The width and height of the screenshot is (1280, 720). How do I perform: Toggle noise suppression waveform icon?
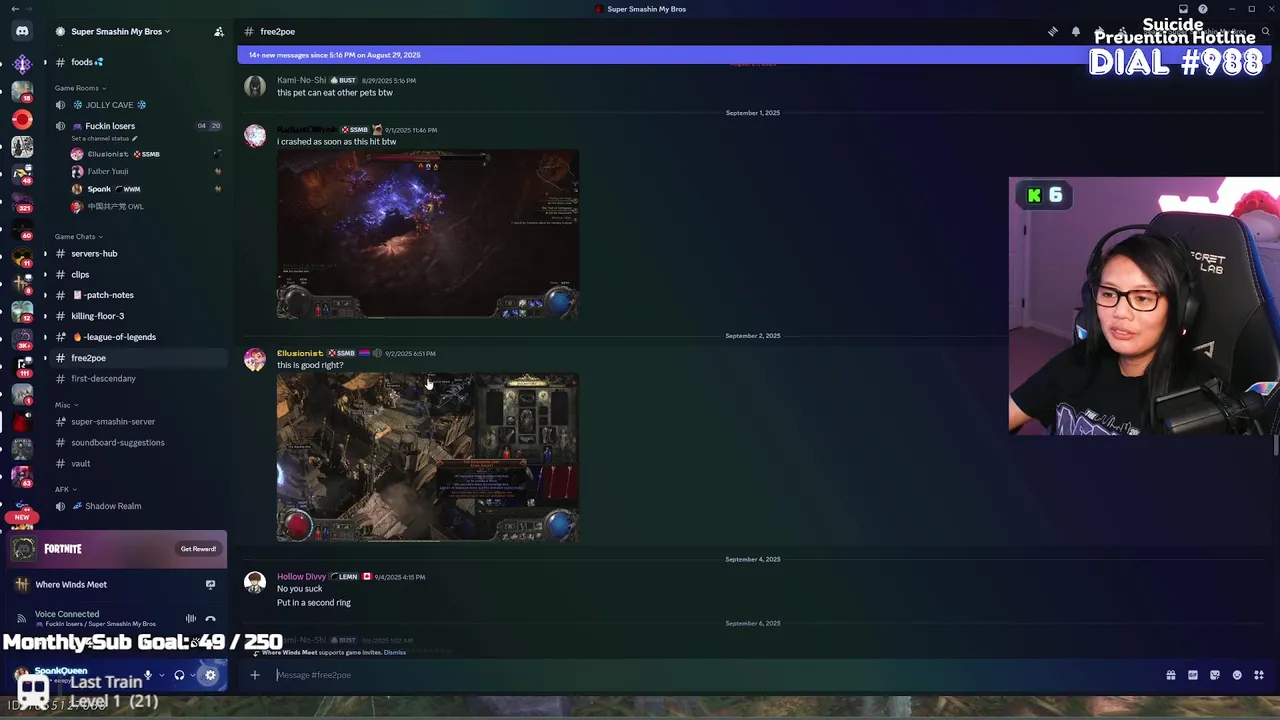[x=191, y=619]
